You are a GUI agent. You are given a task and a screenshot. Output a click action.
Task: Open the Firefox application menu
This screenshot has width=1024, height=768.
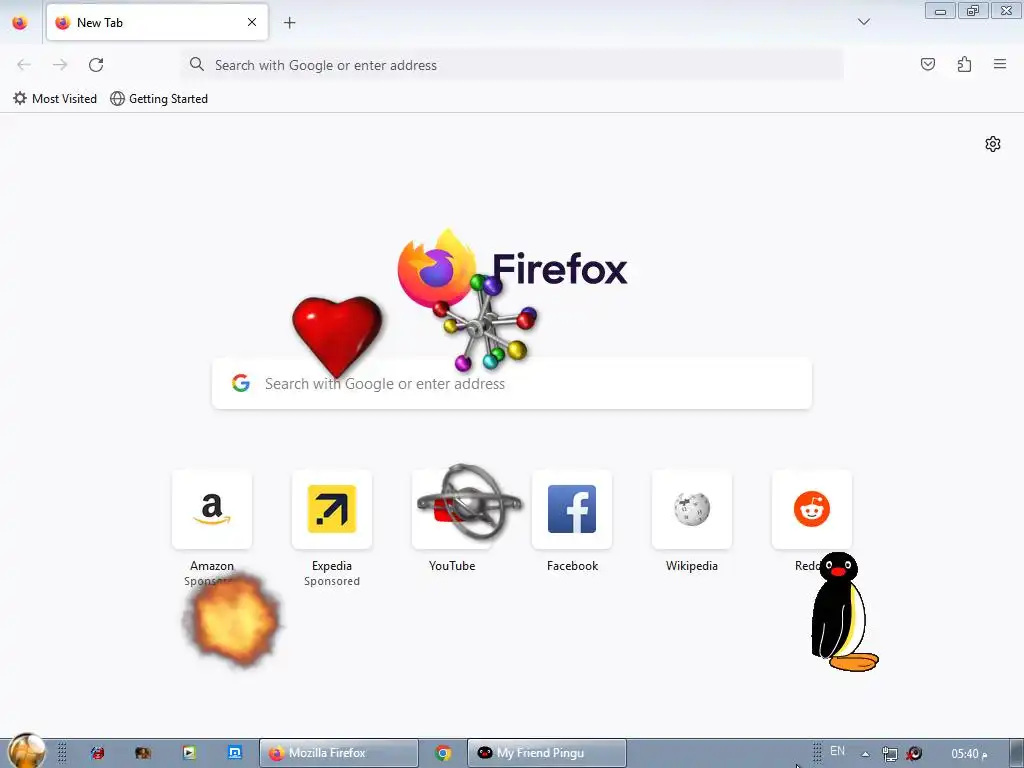pos(1000,64)
